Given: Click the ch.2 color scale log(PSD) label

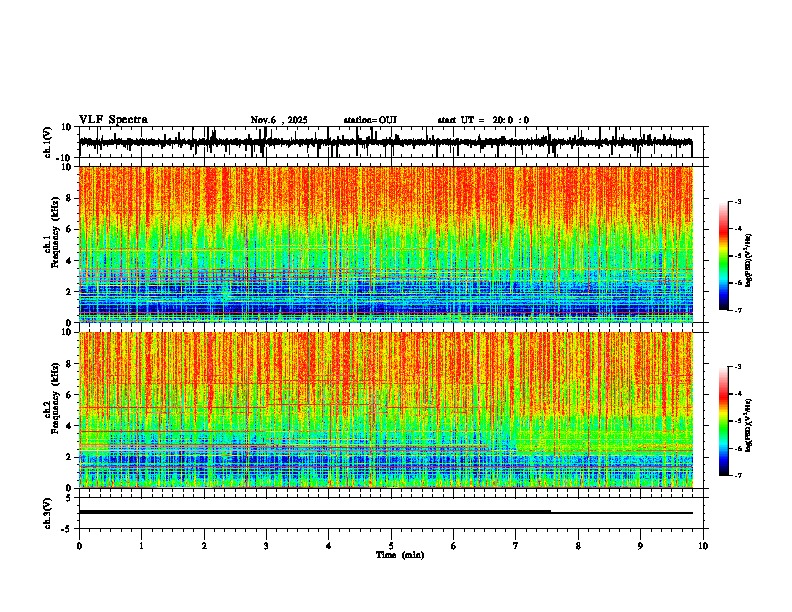Looking at the screenshot, I should click(749, 425).
